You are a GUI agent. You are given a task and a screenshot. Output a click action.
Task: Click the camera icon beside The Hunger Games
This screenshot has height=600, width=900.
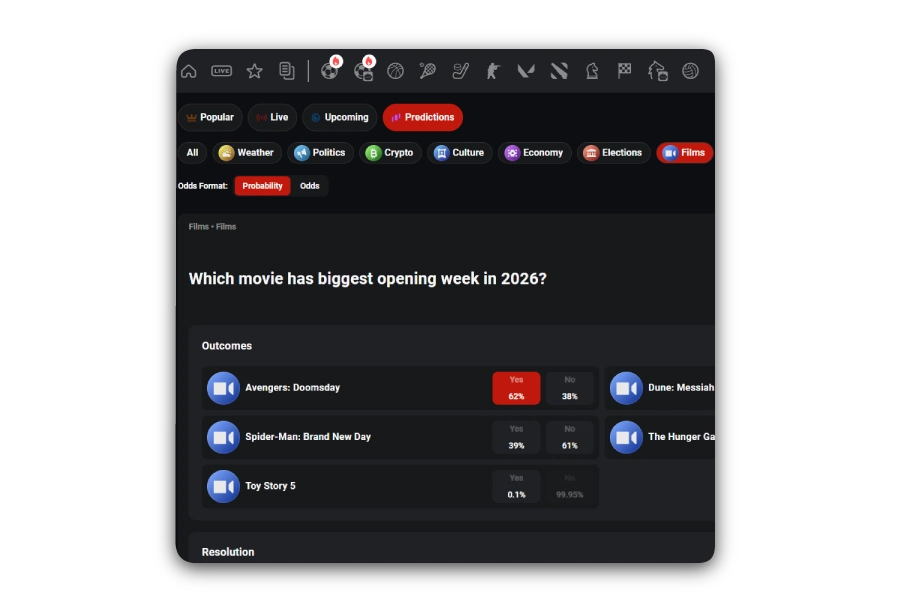(x=626, y=438)
